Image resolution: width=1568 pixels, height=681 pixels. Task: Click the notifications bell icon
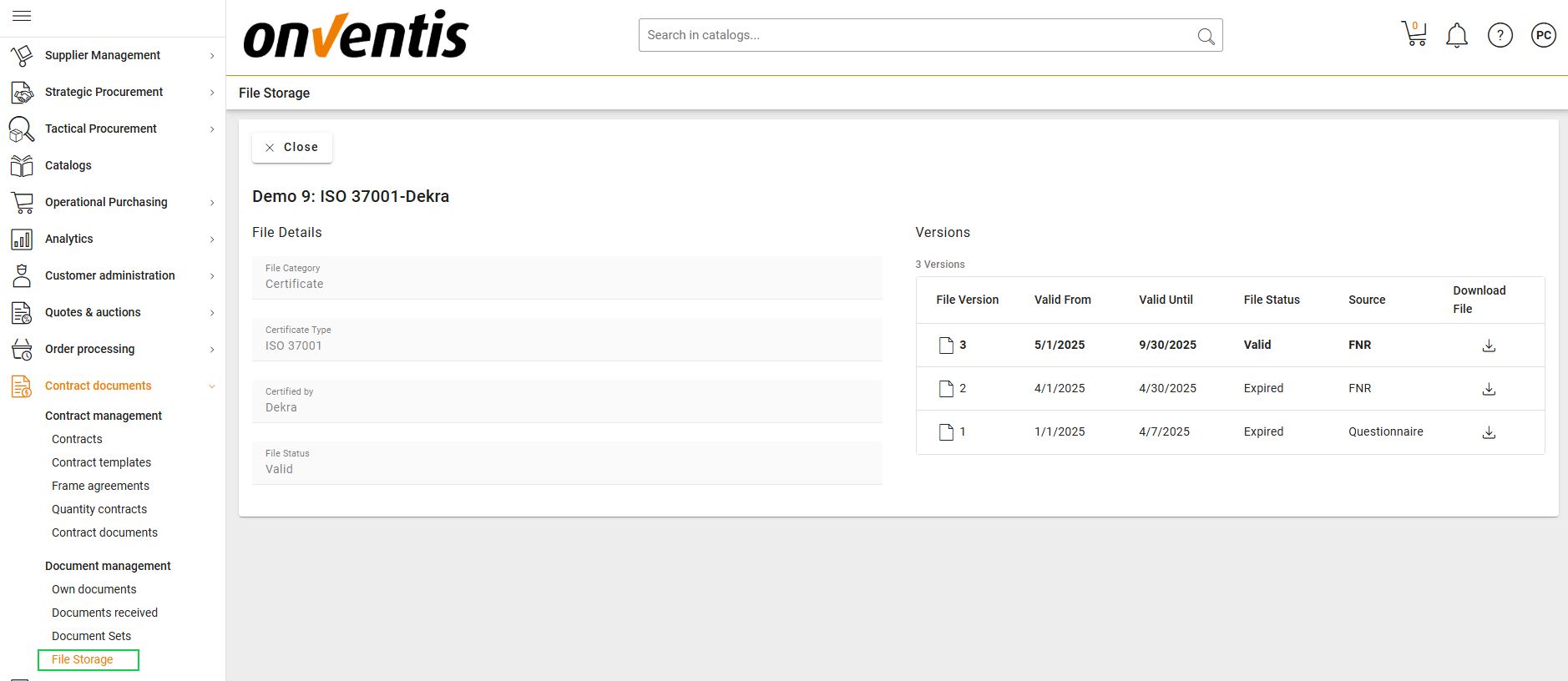click(1457, 35)
